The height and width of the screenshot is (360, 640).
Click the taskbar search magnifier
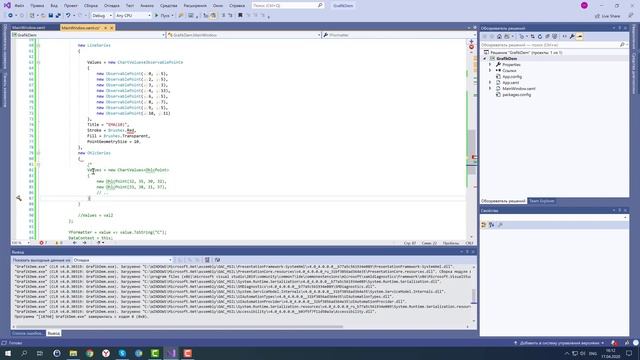tap(24, 353)
